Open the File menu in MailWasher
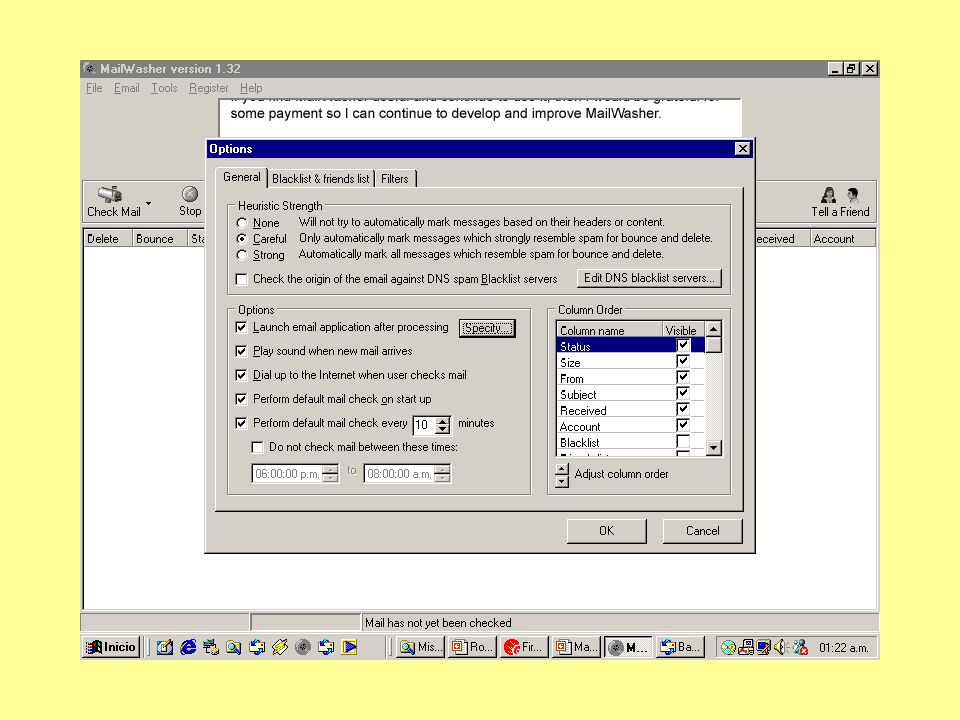Screen dimensions: 960x720 (94, 88)
